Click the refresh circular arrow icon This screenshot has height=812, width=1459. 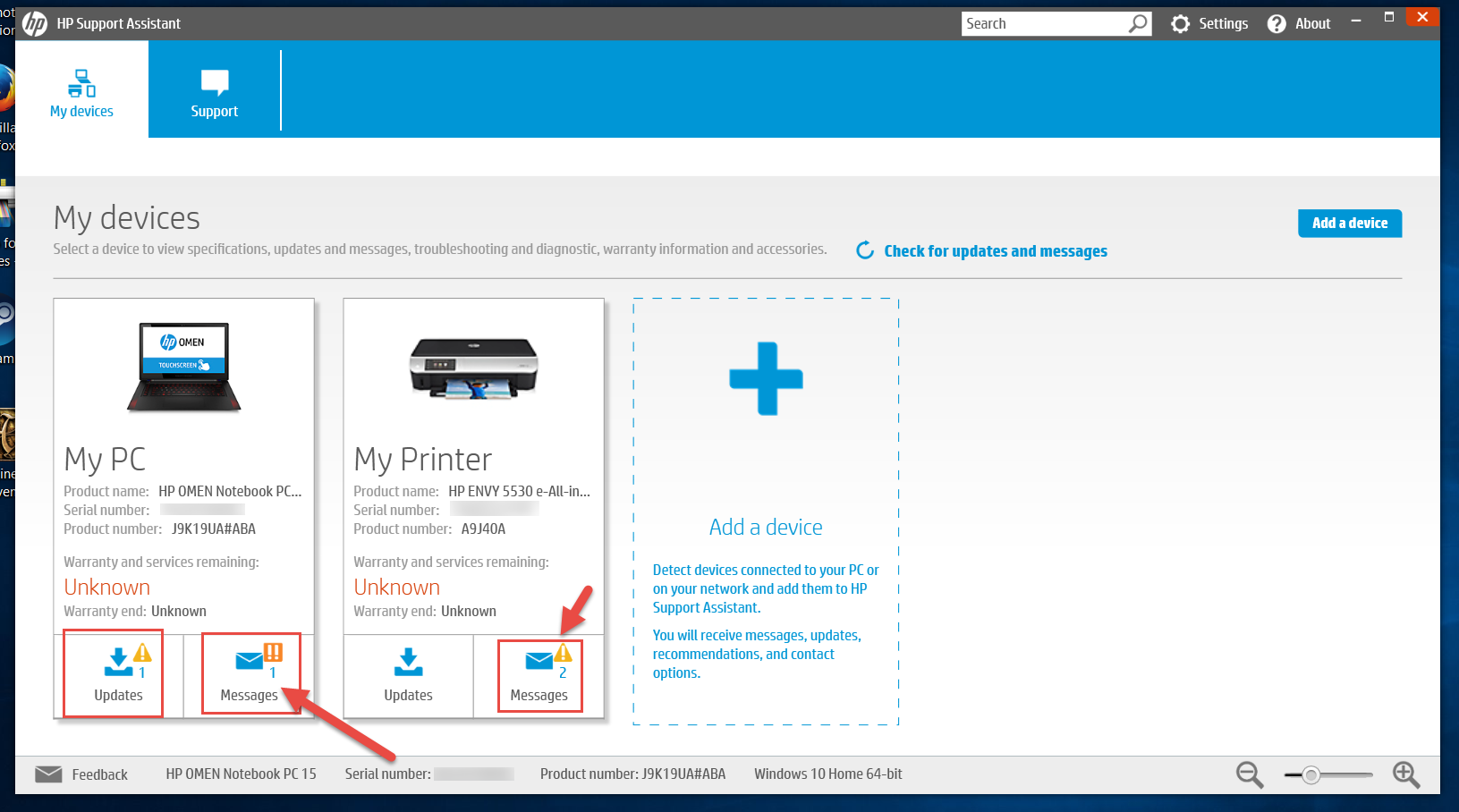click(x=865, y=250)
